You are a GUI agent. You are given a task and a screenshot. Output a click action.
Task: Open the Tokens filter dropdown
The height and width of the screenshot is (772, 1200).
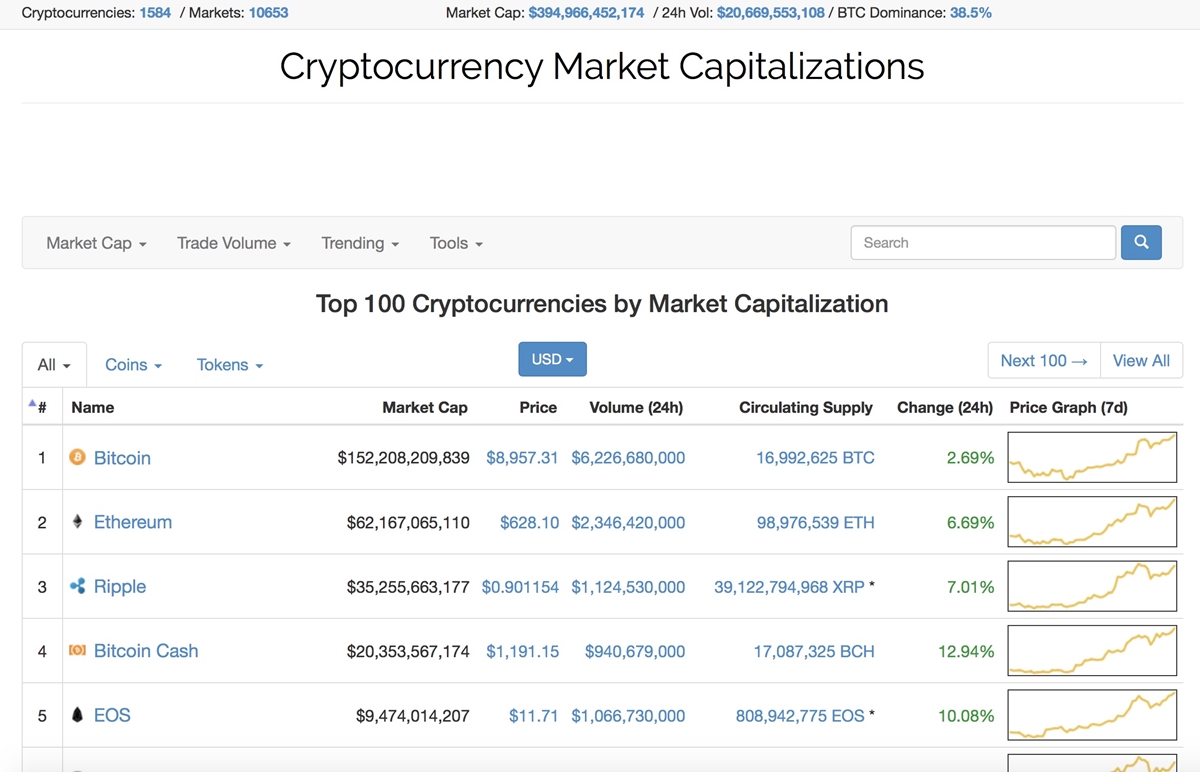(230, 365)
